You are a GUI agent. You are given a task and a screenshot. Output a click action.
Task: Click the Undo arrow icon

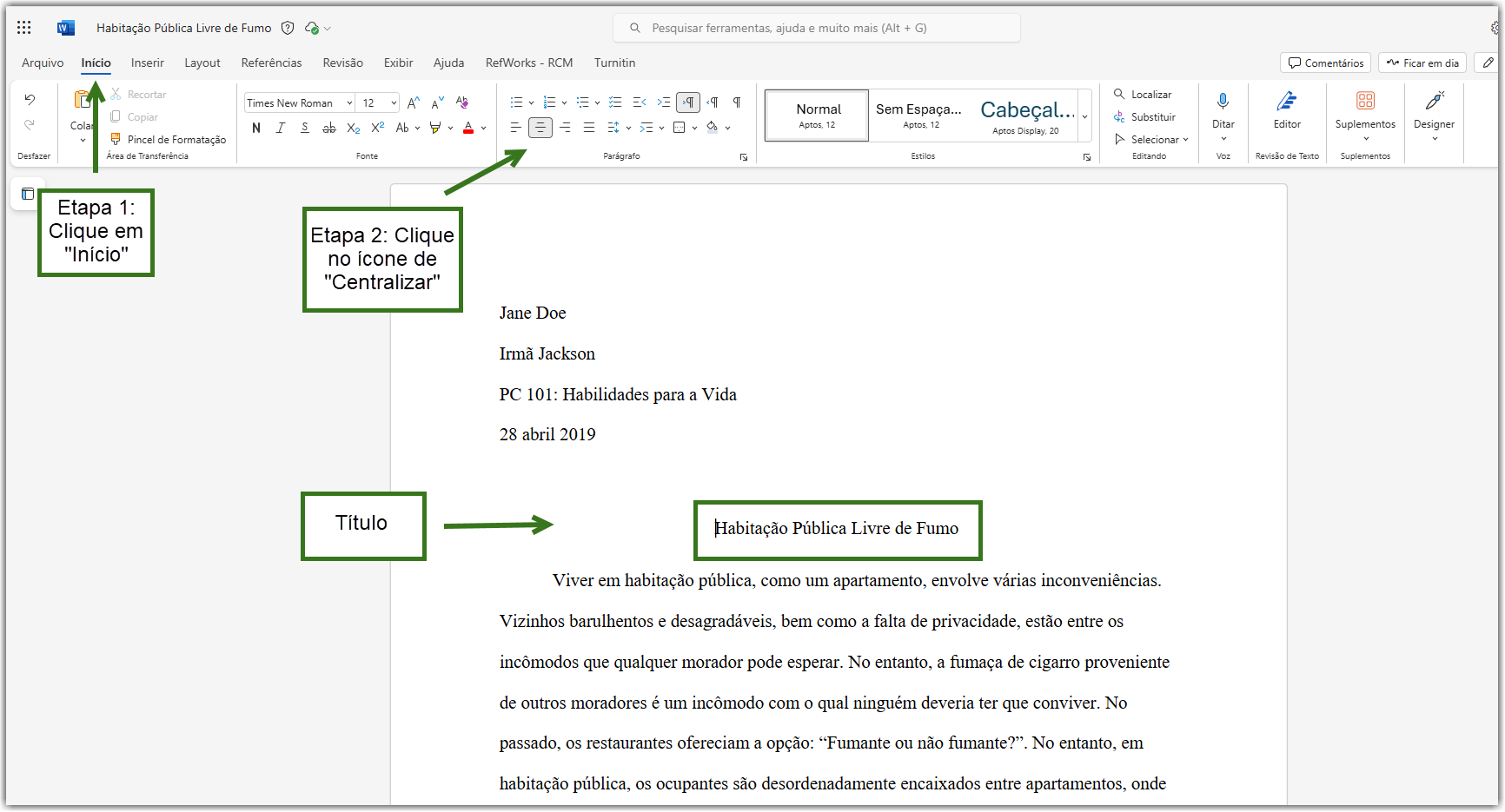pos(30,100)
